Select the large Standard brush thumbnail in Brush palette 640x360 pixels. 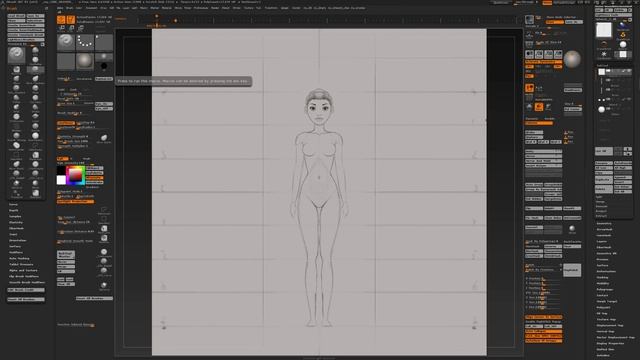coord(16,55)
